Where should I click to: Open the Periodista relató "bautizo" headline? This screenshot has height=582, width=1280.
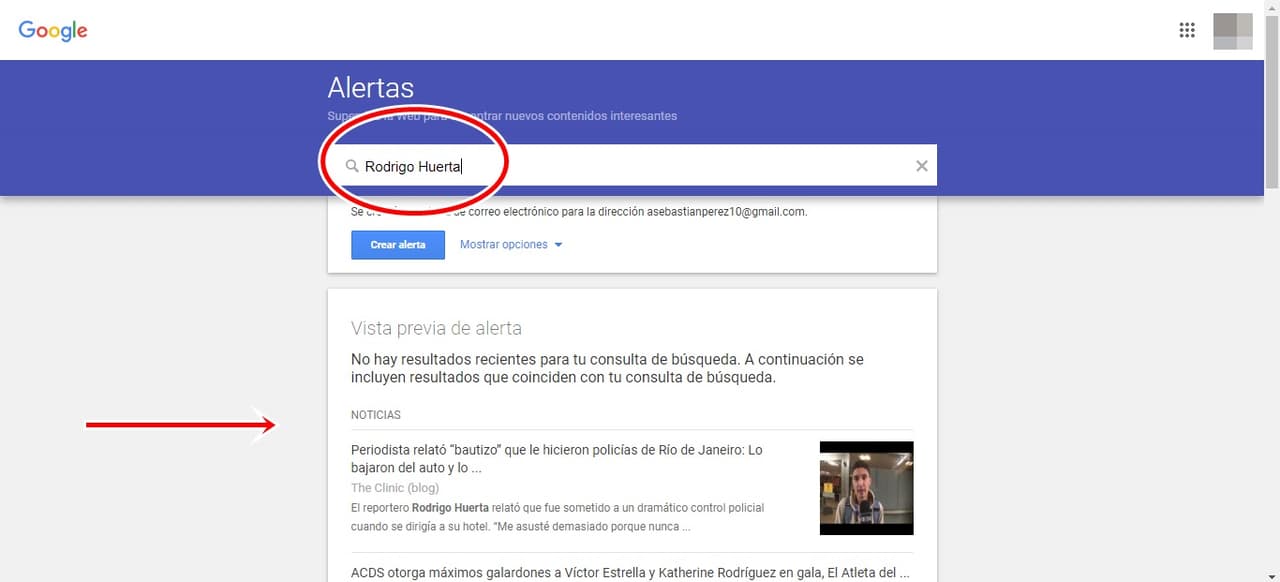[x=556, y=458]
